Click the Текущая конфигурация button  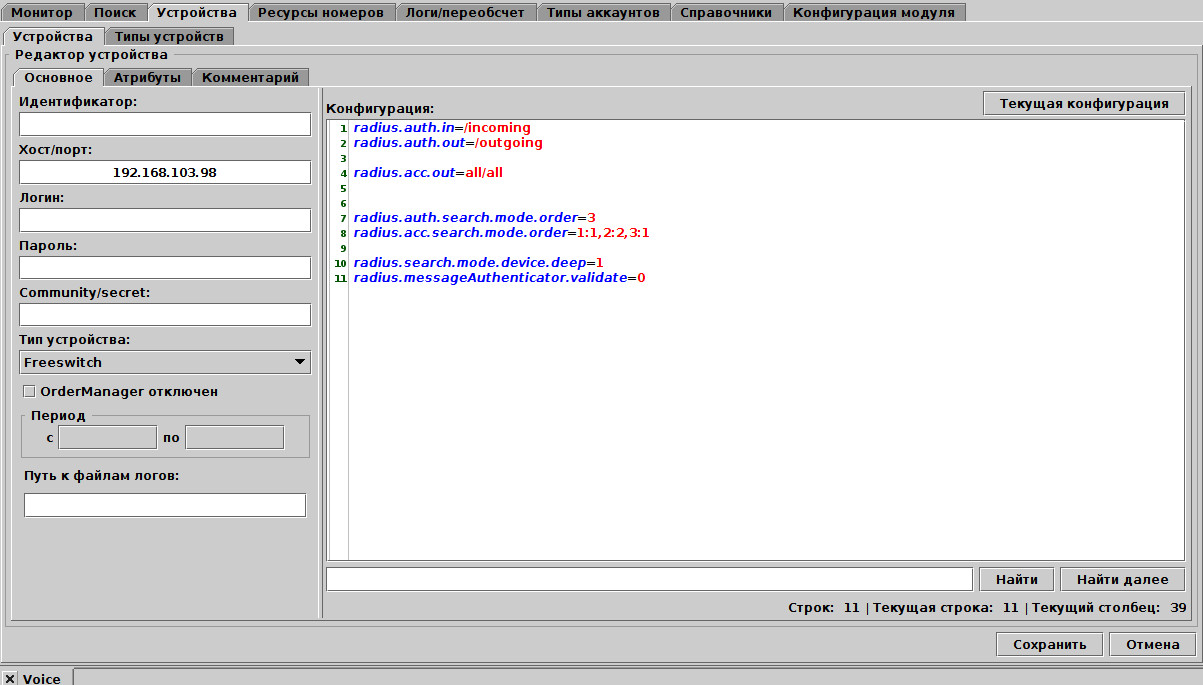click(x=1084, y=103)
